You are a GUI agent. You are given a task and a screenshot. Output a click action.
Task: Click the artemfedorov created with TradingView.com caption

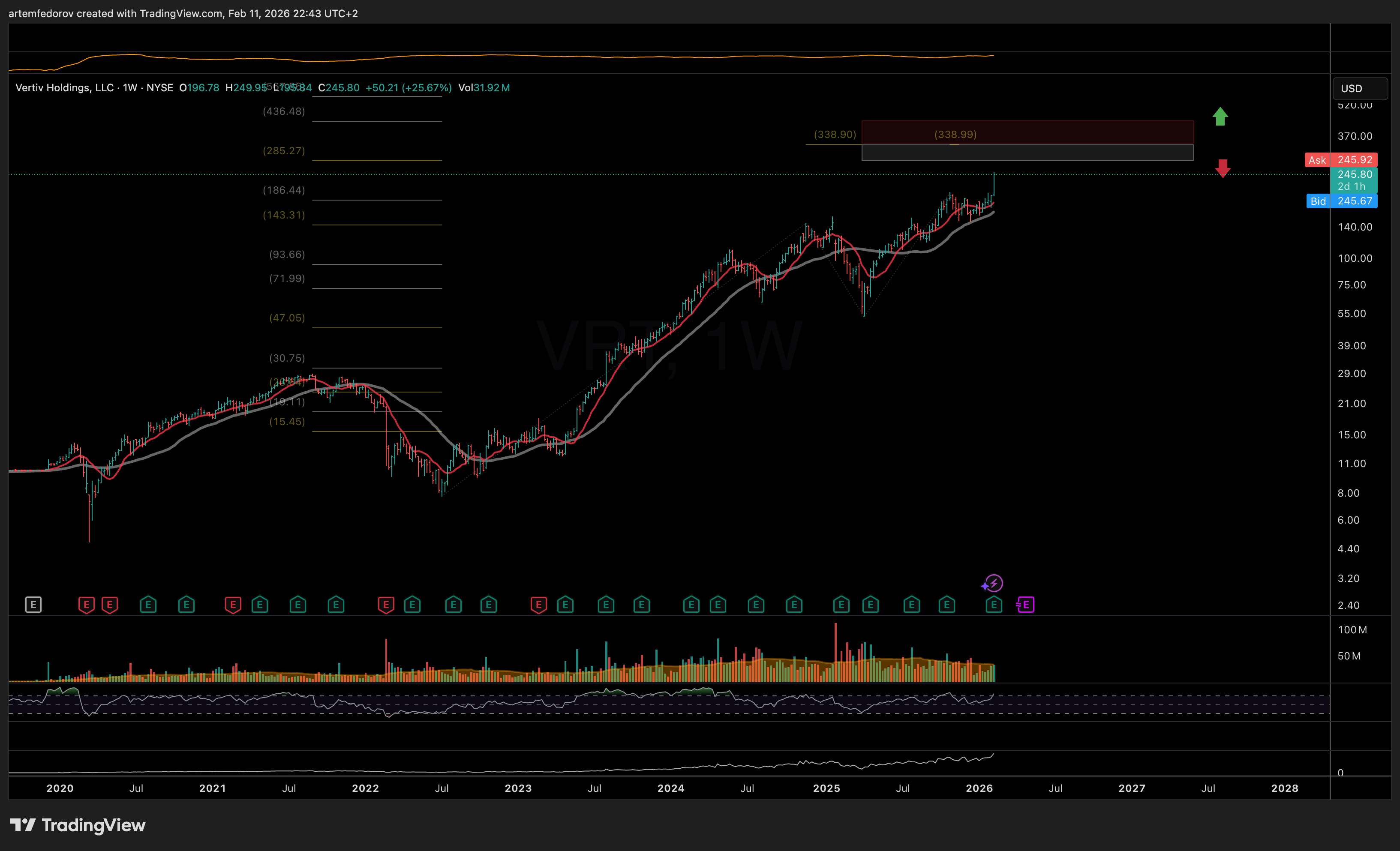pyautogui.click(x=183, y=13)
